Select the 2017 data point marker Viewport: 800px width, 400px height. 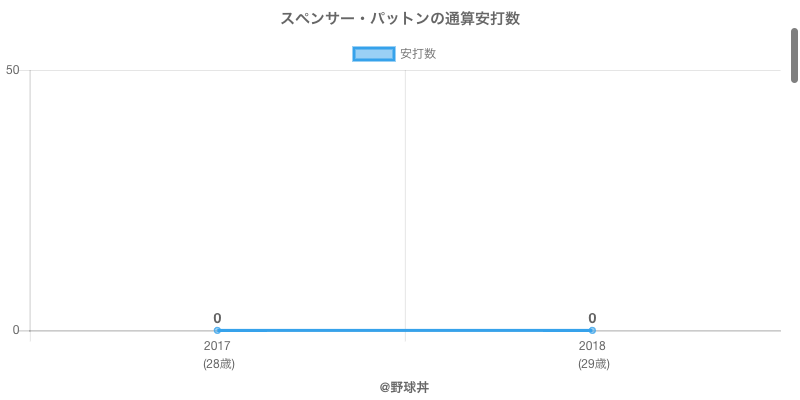click(217, 331)
